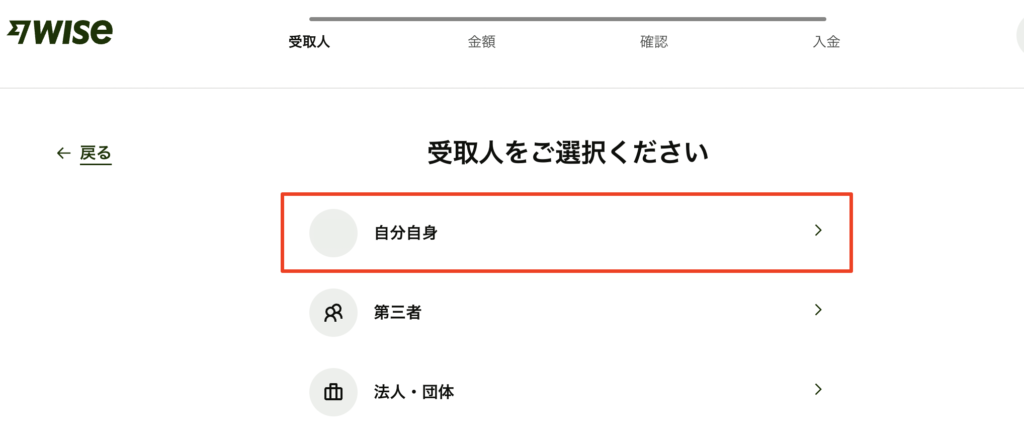
Task: Click the step progress bar at top
Action: pos(568,19)
